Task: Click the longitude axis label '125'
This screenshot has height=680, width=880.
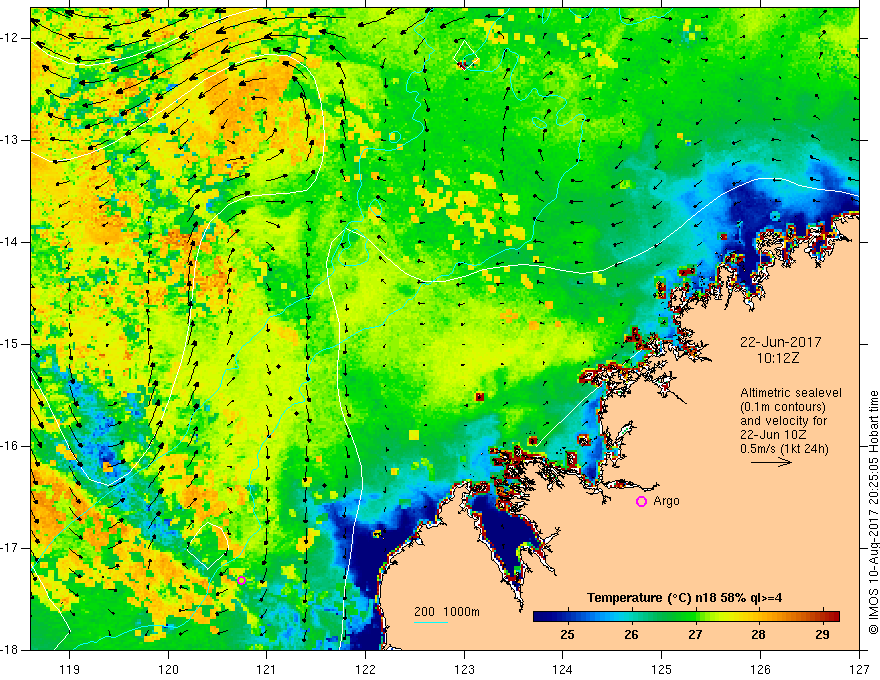Action: (662, 669)
